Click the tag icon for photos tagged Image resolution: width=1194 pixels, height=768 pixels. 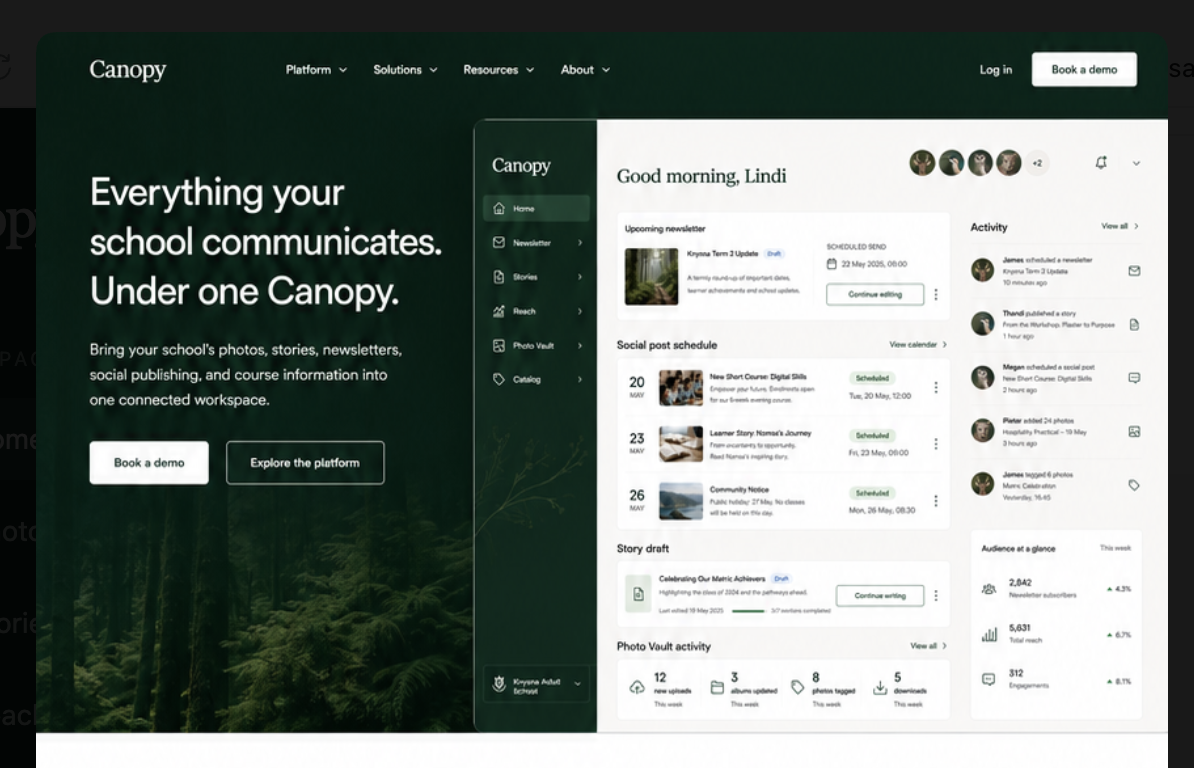click(797, 687)
